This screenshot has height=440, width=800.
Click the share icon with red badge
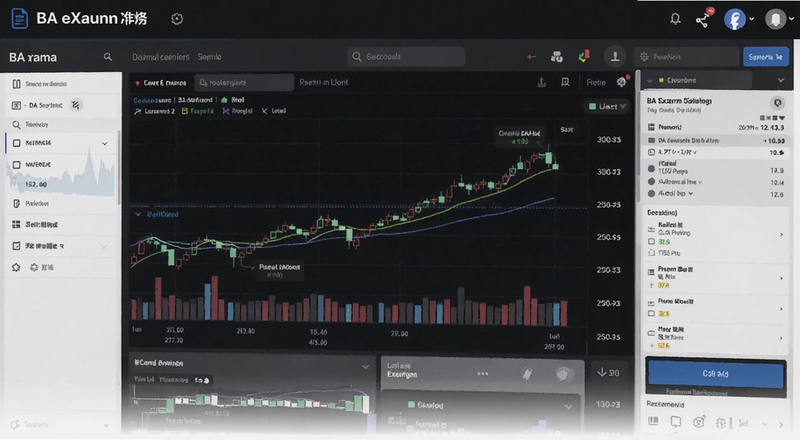tap(704, 18)
